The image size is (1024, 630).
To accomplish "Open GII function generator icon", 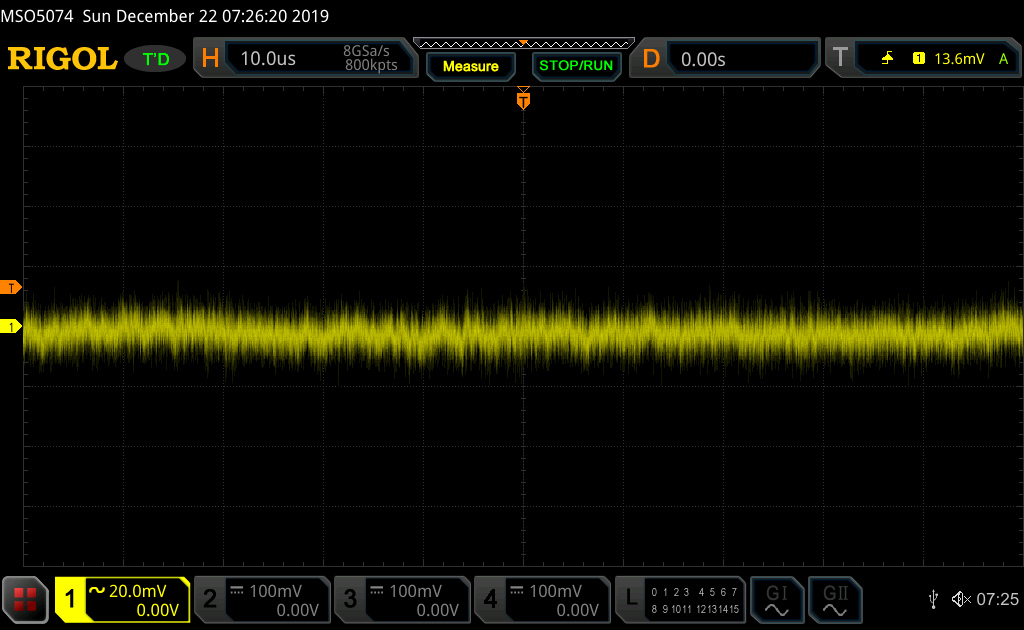I will click(835, 600).
